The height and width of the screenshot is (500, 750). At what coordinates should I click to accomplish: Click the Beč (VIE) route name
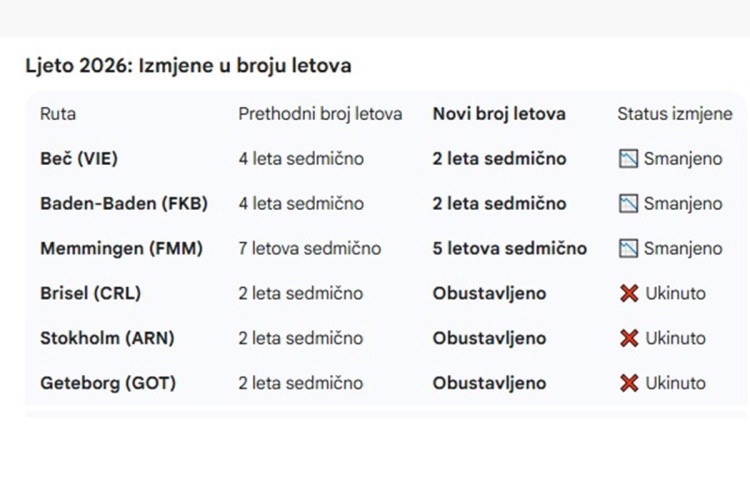[79, 159]
